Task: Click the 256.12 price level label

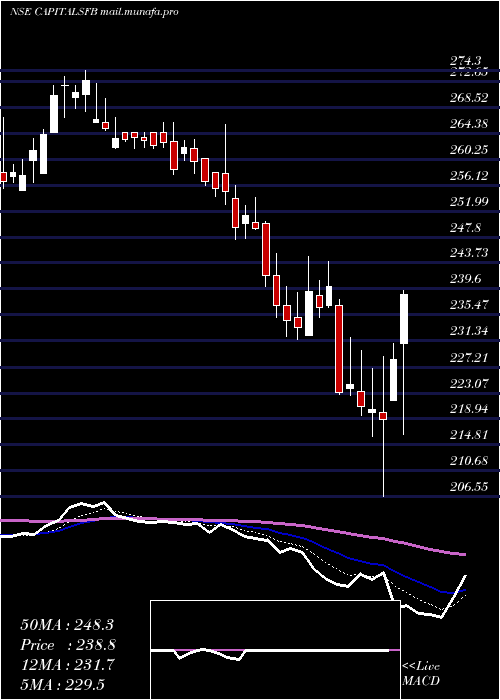Action: coord(469,176)
